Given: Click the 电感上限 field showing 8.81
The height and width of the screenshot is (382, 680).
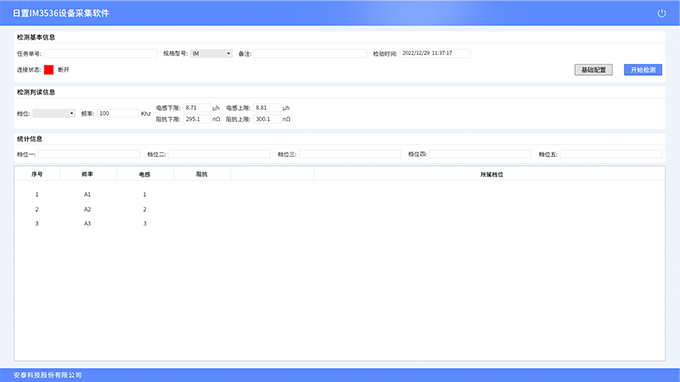Looking at the screenshot, I should tap(267, 108).
